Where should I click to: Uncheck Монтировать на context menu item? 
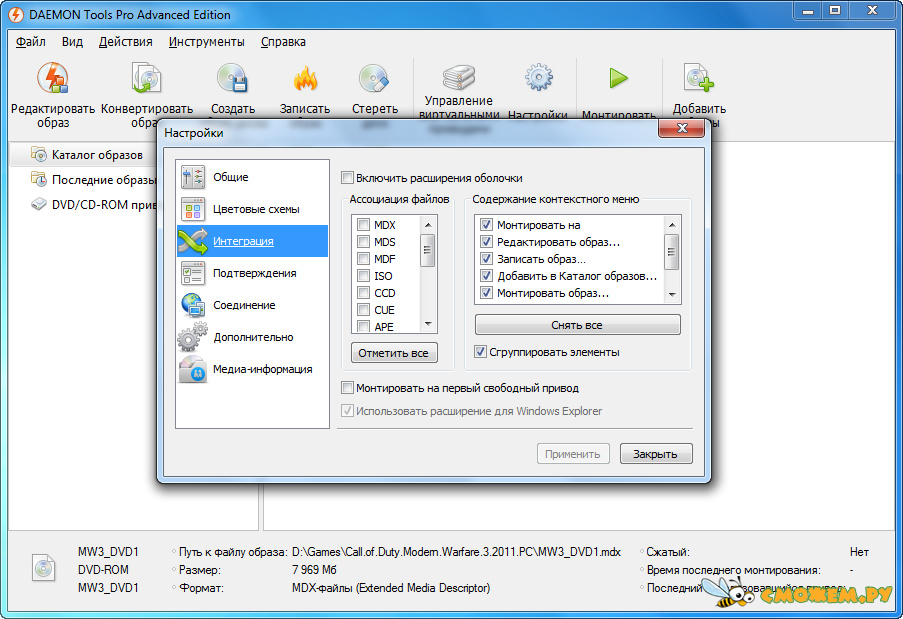pos(487,225)
